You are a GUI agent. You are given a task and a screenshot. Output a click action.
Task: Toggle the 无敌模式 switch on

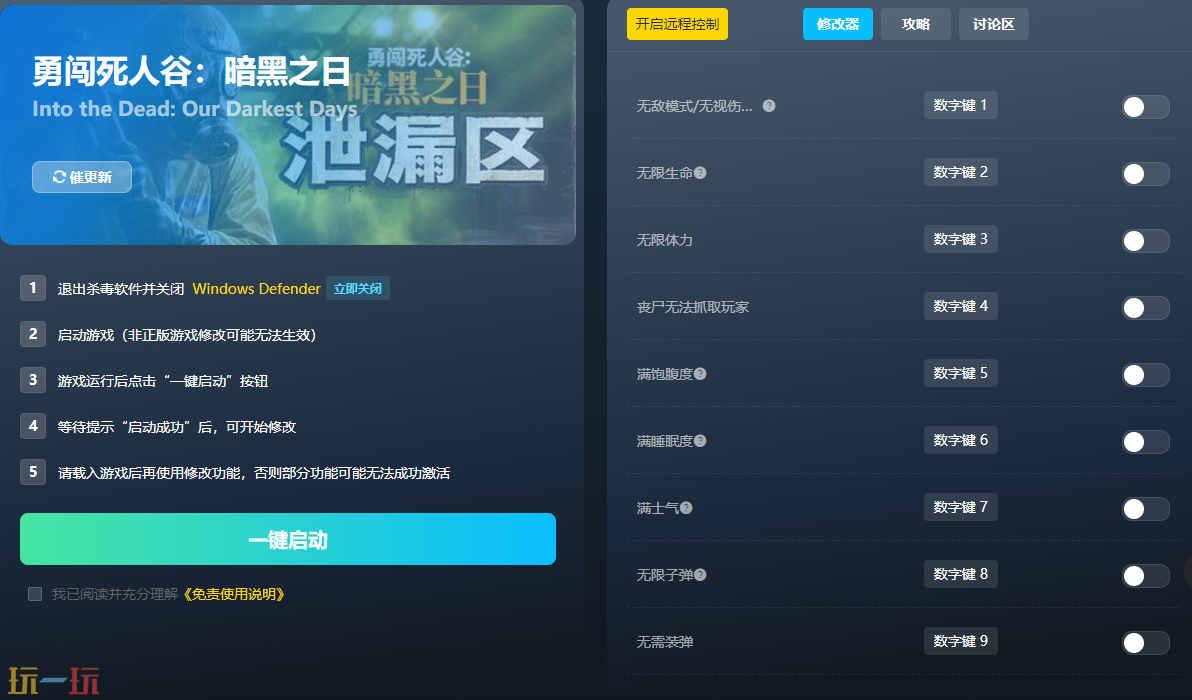(x=1146, y=107)
